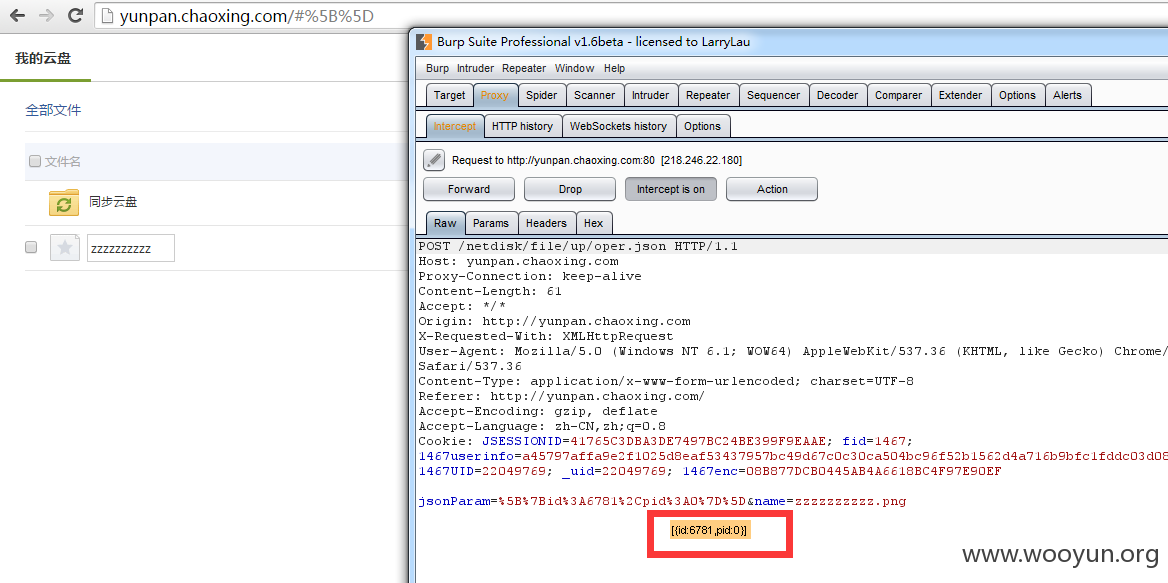Open the Repeater menu in menu bar
This screenshot has height=583, width=1168.
pyautogui.click(x=524, y=68)
